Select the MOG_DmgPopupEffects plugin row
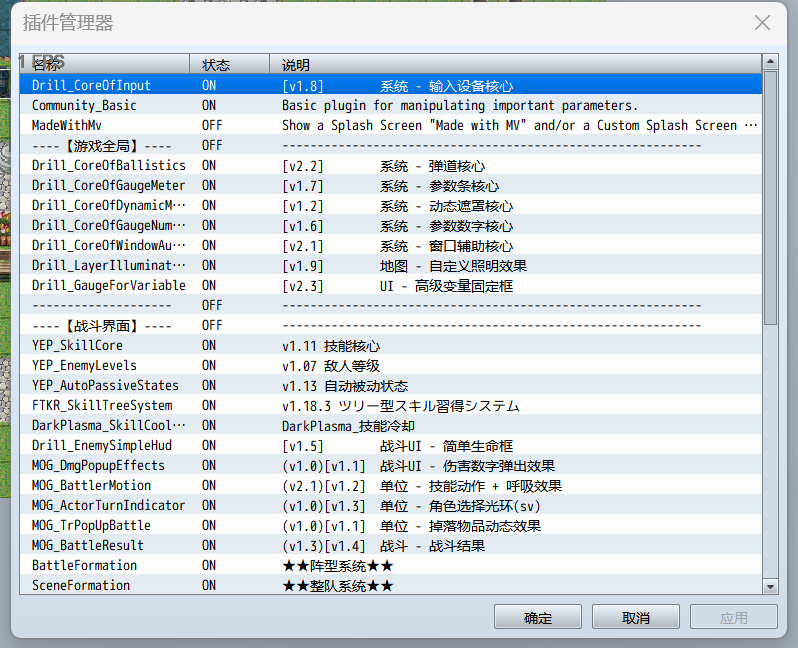 [391, 465]
